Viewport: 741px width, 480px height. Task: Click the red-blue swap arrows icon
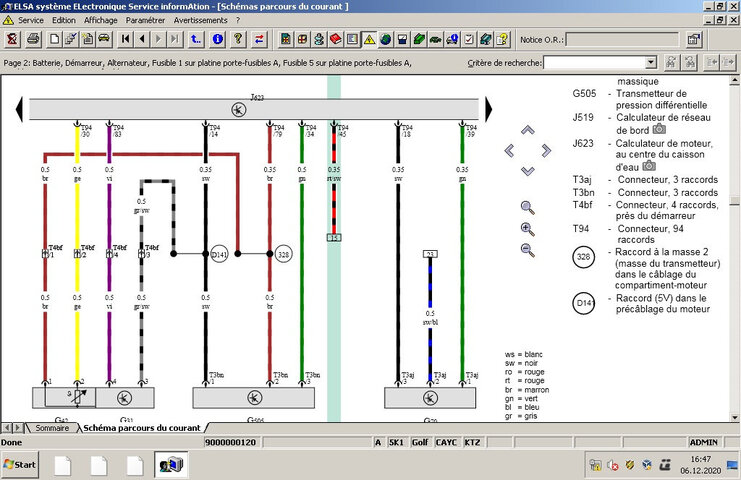tap(259, 39)
